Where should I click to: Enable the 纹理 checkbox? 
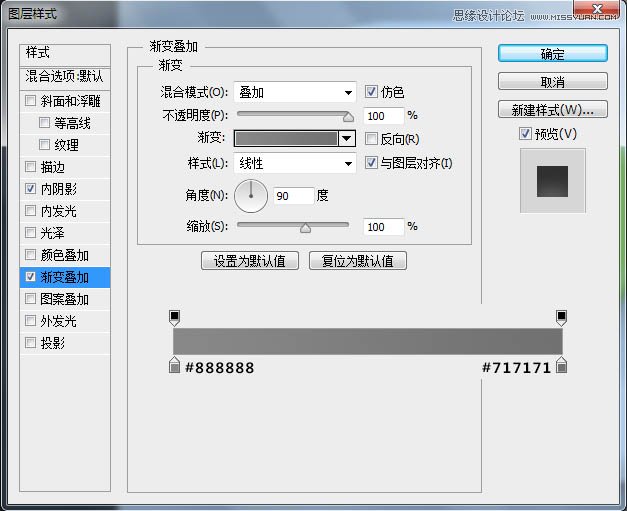click(44, 144)
